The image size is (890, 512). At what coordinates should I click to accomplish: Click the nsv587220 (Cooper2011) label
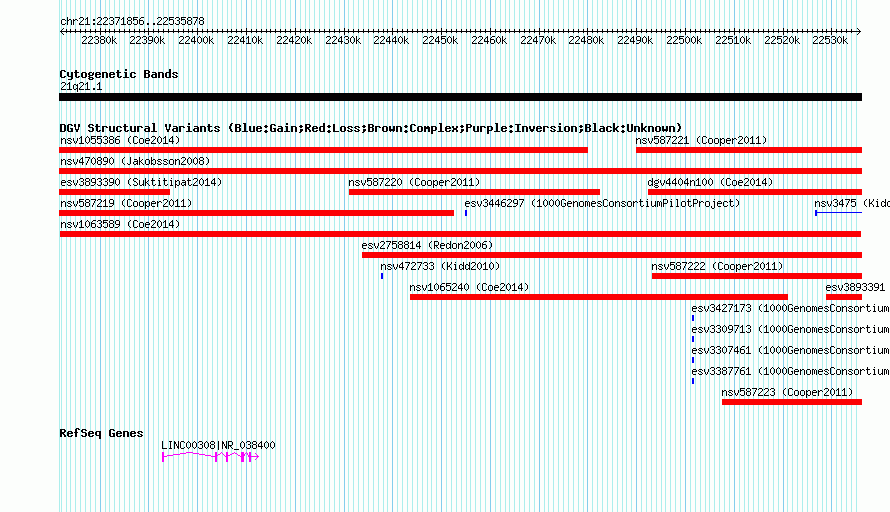[414, 182]
